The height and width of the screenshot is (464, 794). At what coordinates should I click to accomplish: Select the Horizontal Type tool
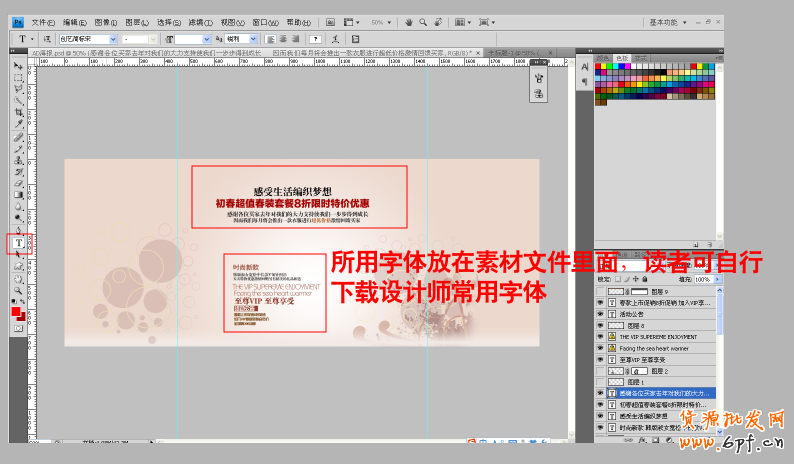click(18, 242)
